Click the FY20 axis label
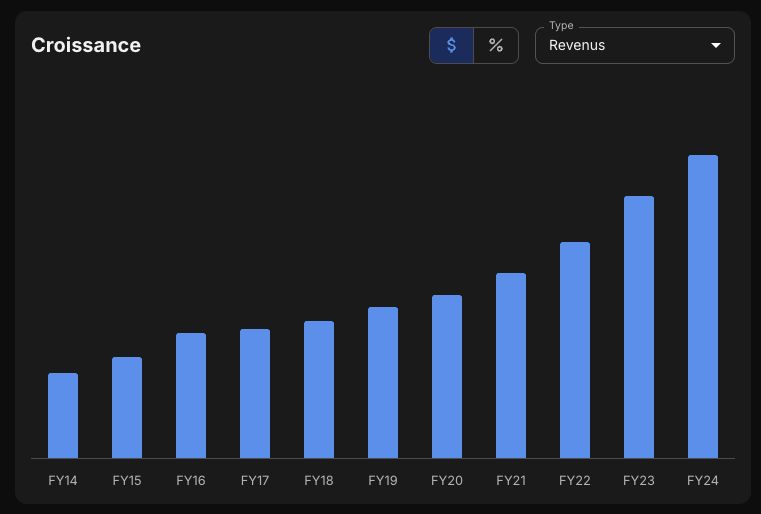The image size is (761, 514). click(447, 481)
